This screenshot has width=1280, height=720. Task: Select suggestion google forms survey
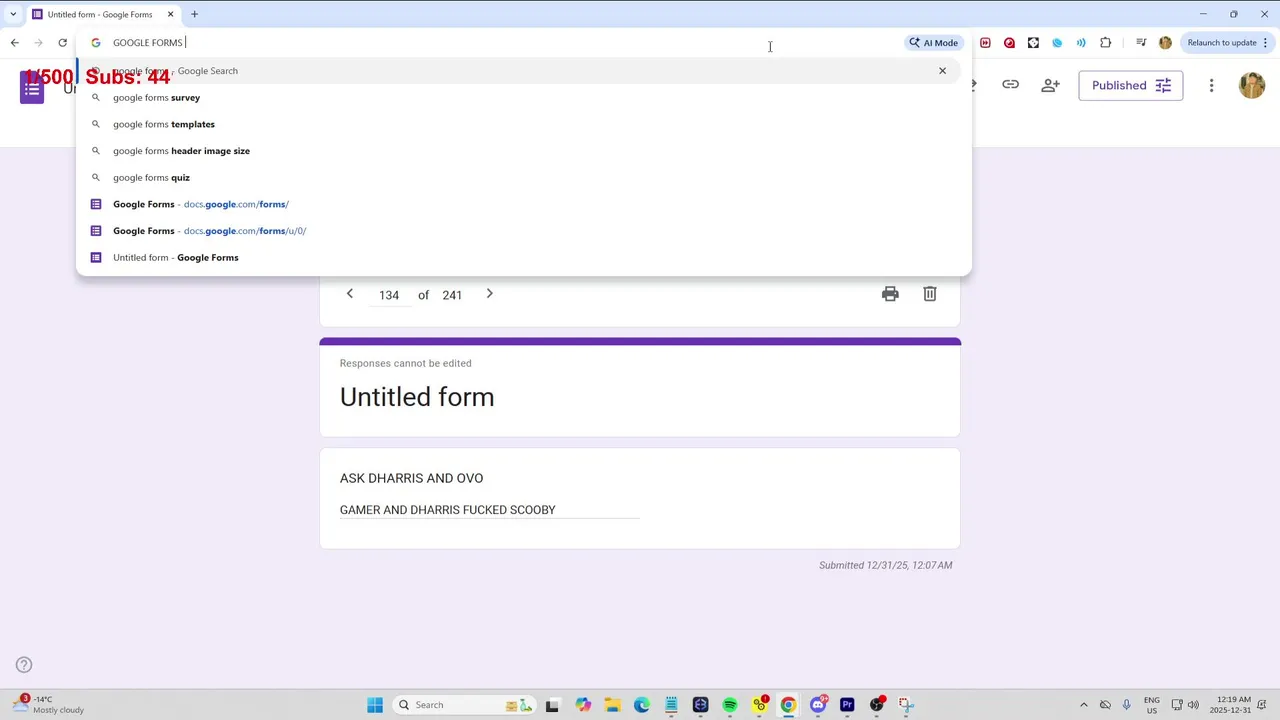pyautogui.click(x=524, y=98)
